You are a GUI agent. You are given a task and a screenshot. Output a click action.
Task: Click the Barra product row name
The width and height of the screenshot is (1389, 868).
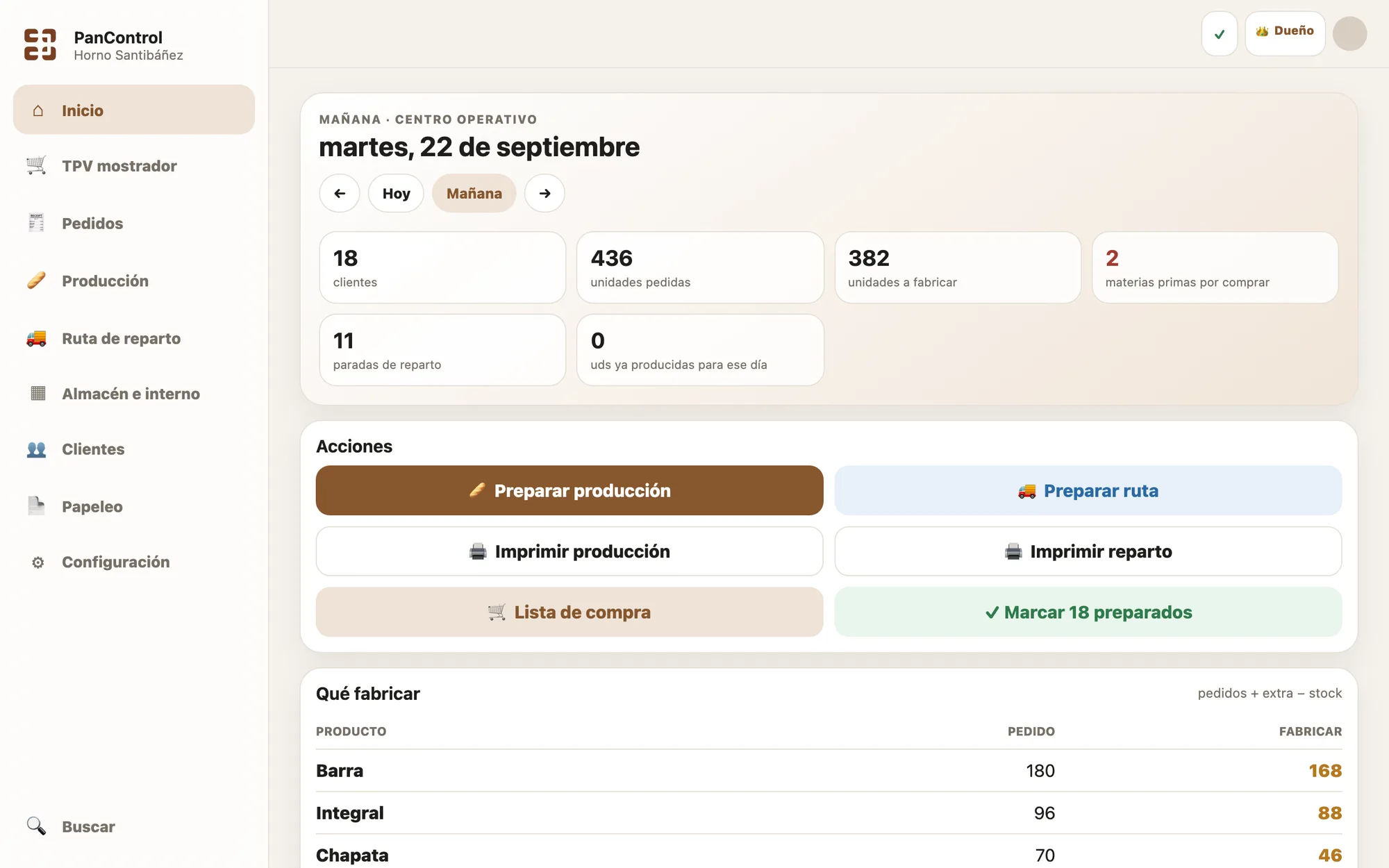tap(340, 771)
